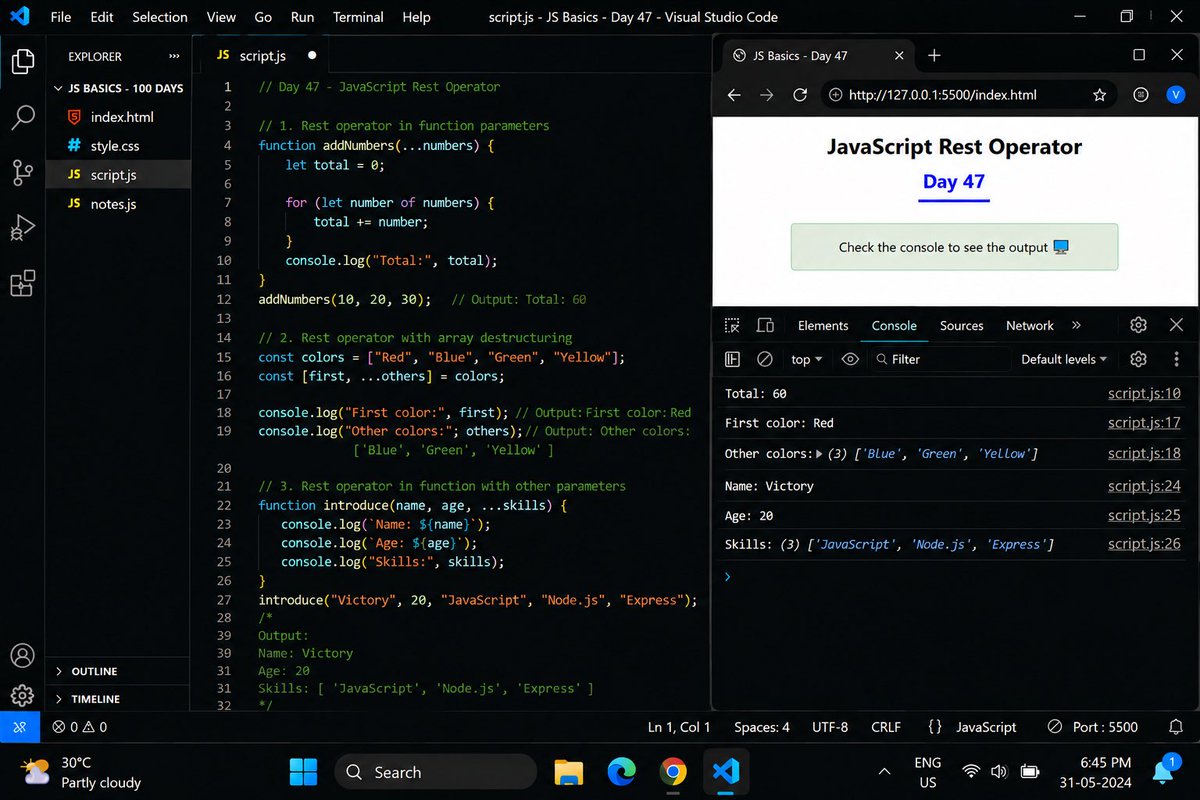The height and width of the screenshot is (800, 1200).
Task: Open Explorer views and more actions menu
Action: (175, 57)
